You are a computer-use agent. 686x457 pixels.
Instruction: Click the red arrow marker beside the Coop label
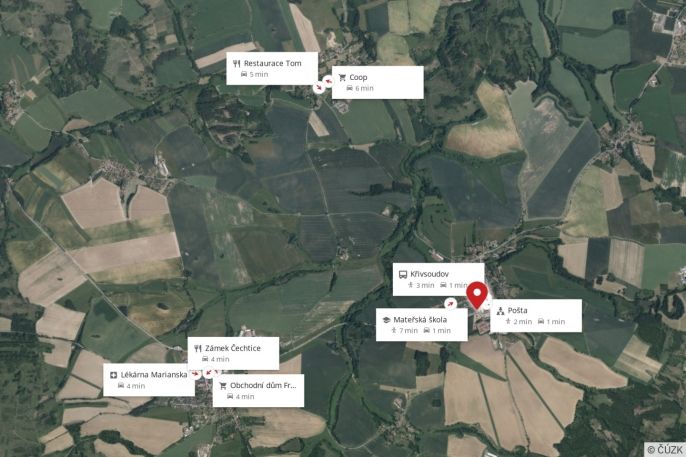pyautogui.click(x=328, y=81)
